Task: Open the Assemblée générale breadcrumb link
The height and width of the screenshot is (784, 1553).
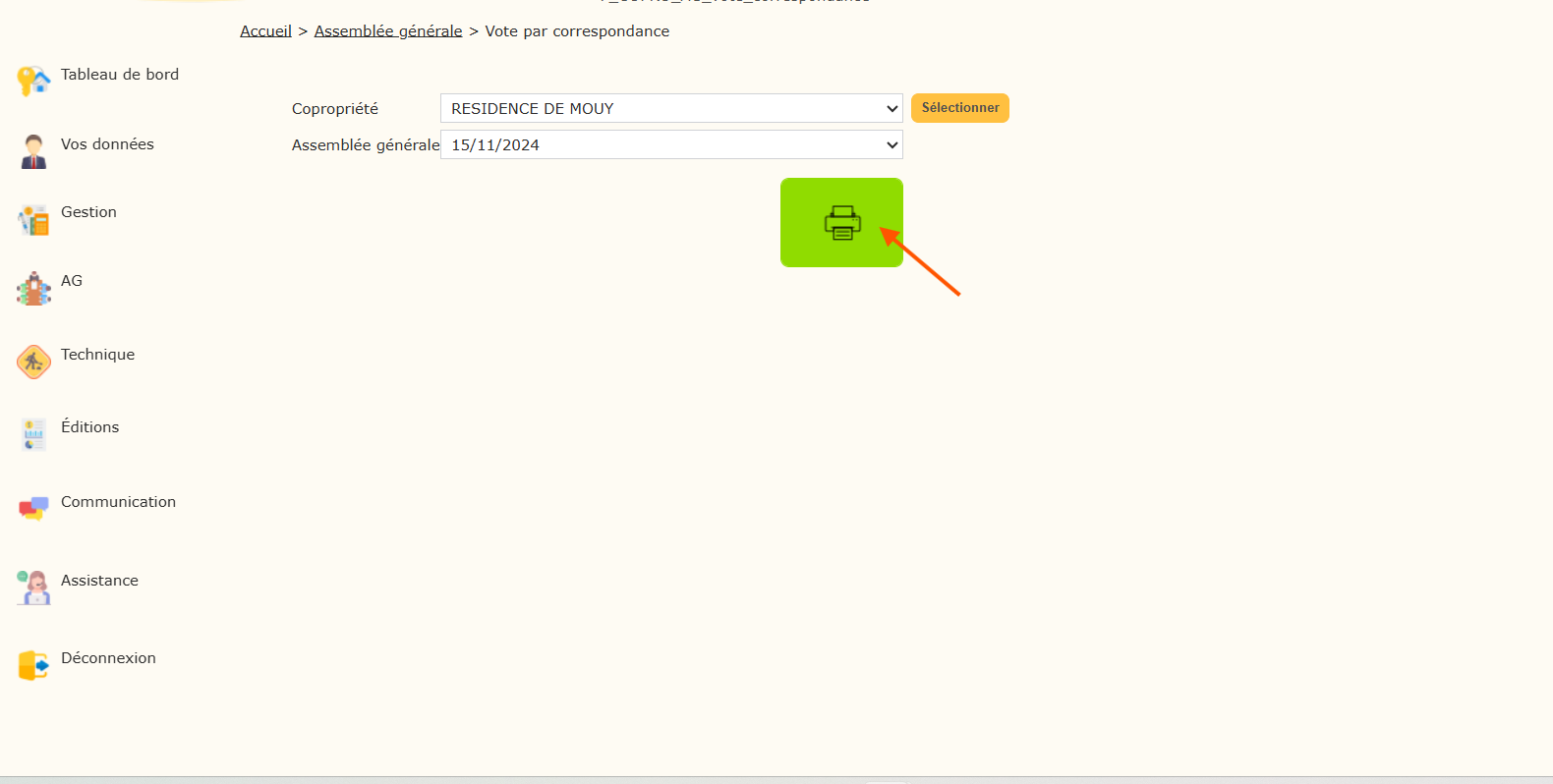Action: (x=387, y=31)
